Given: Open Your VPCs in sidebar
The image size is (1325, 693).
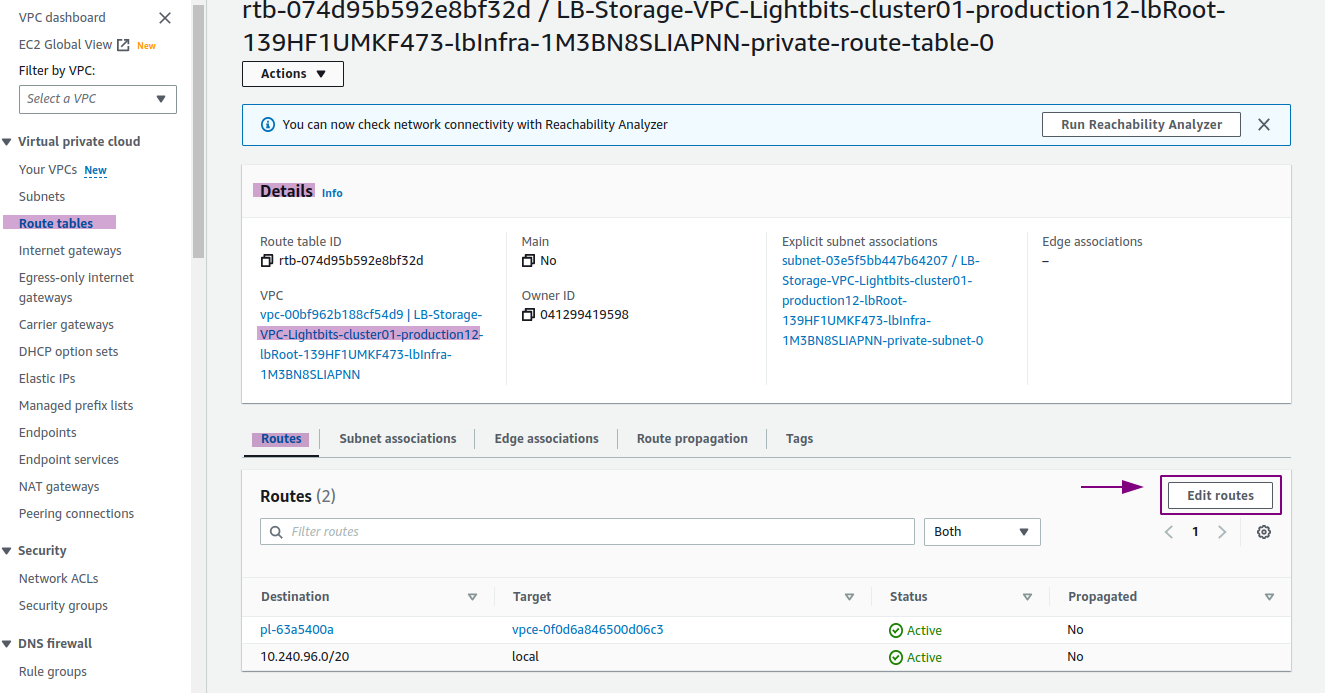Looking at the screenshot, I should (x=48, y=170).
